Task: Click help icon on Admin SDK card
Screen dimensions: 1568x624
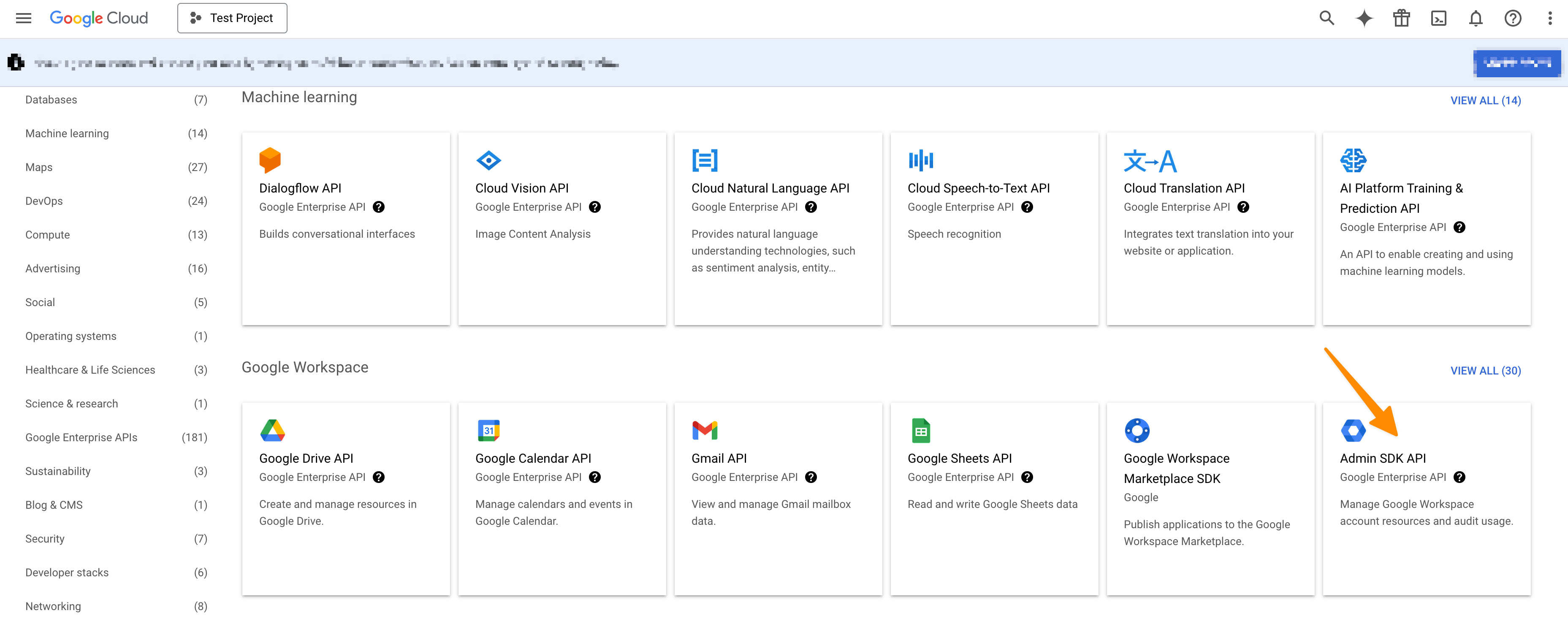Action: click(1459, 477)
